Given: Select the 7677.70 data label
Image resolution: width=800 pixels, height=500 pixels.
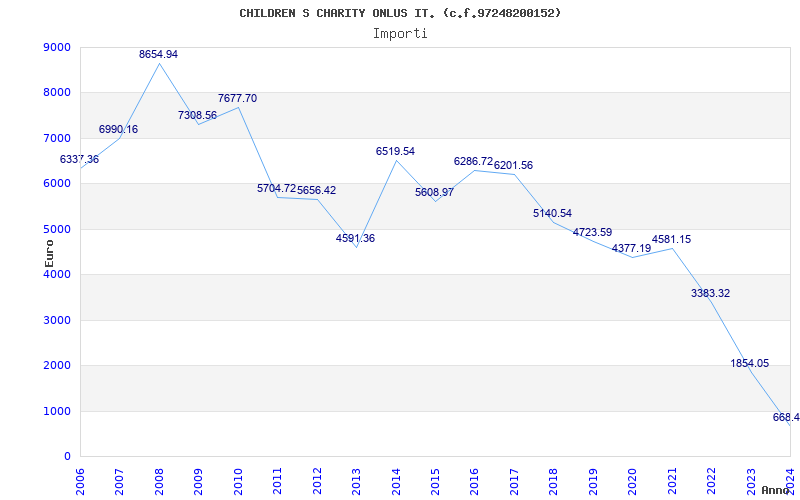Looking at the screenshot, I should click(x=238, y=98).
